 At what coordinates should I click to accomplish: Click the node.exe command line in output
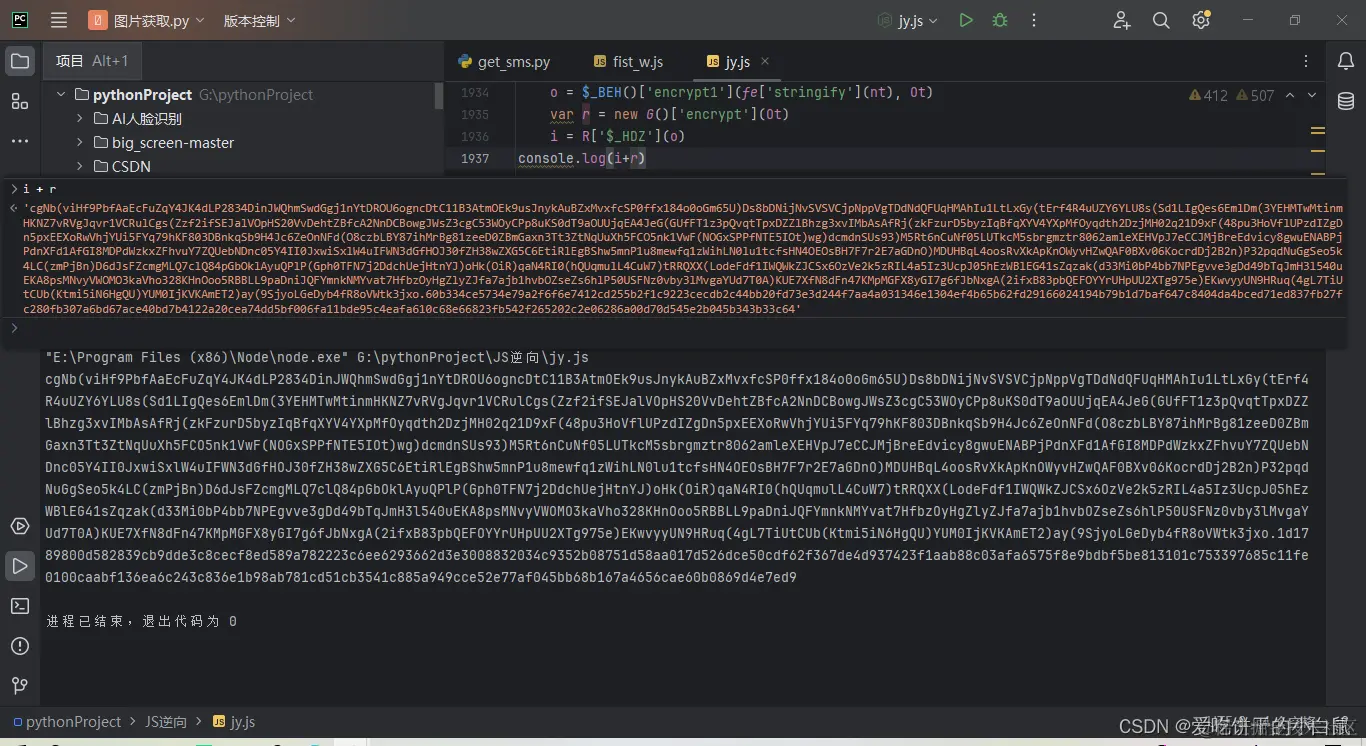point(317,358)
